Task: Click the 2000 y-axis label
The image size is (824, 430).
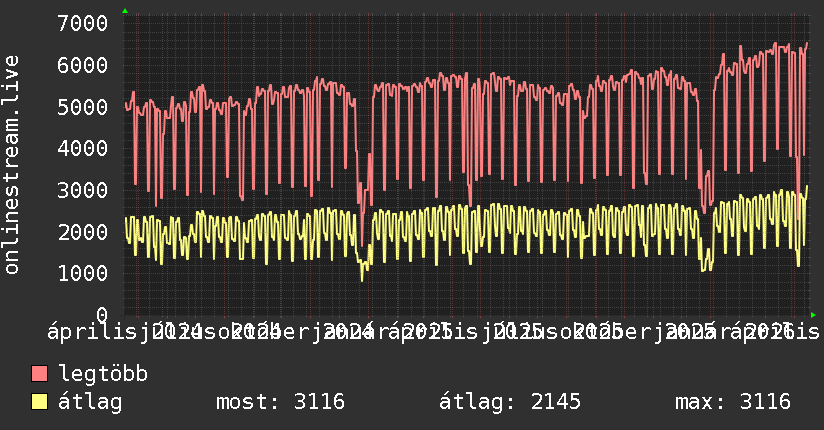Action: pos(83,232)
